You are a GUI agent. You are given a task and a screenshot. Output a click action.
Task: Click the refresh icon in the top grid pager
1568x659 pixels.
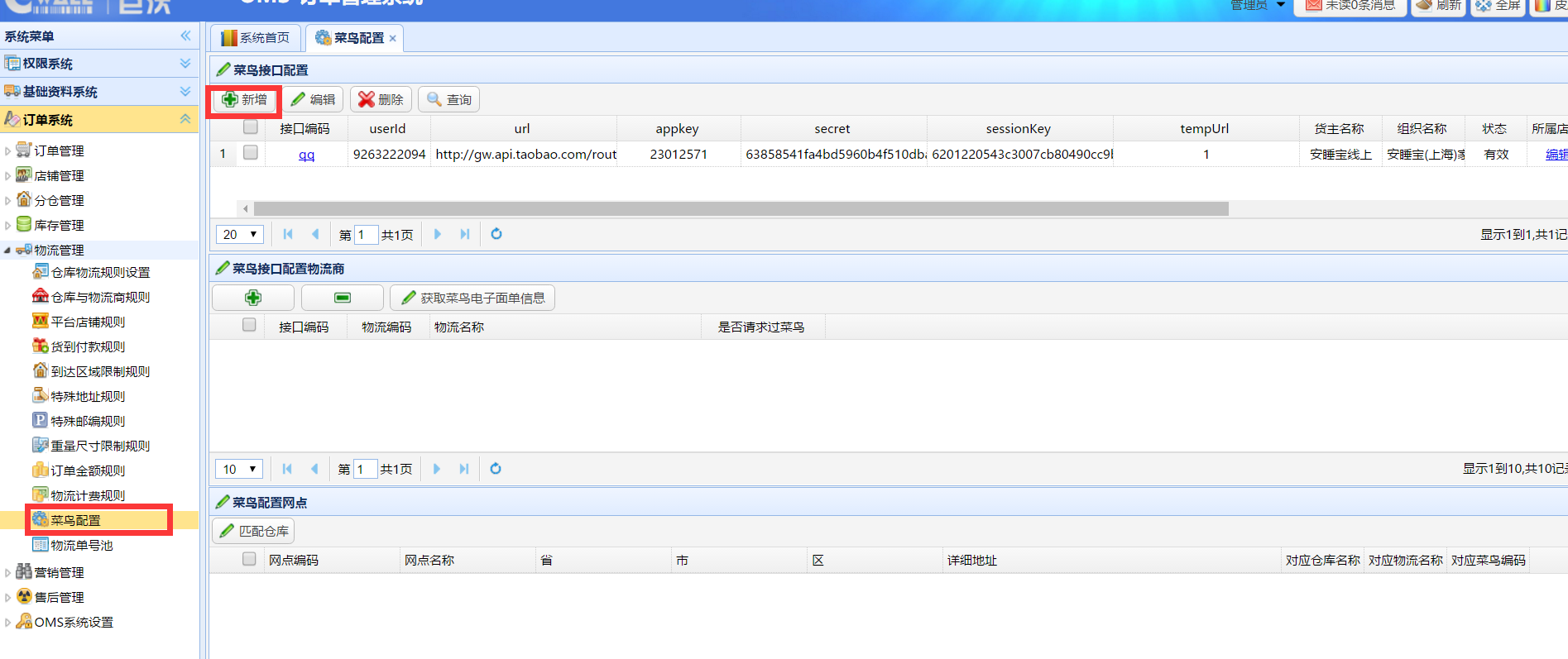coord(496,234)
